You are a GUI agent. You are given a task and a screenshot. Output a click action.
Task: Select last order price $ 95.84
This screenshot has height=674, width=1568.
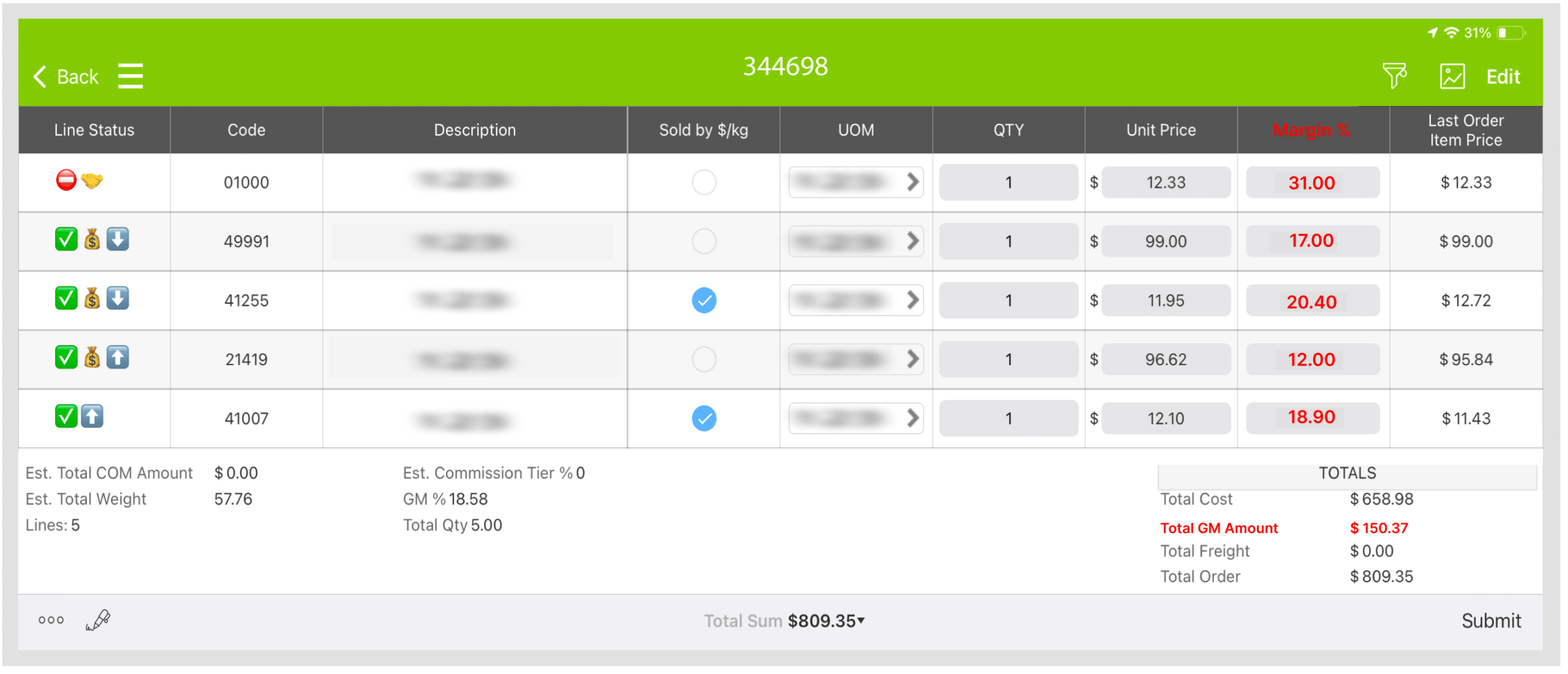pos(1466,359)
